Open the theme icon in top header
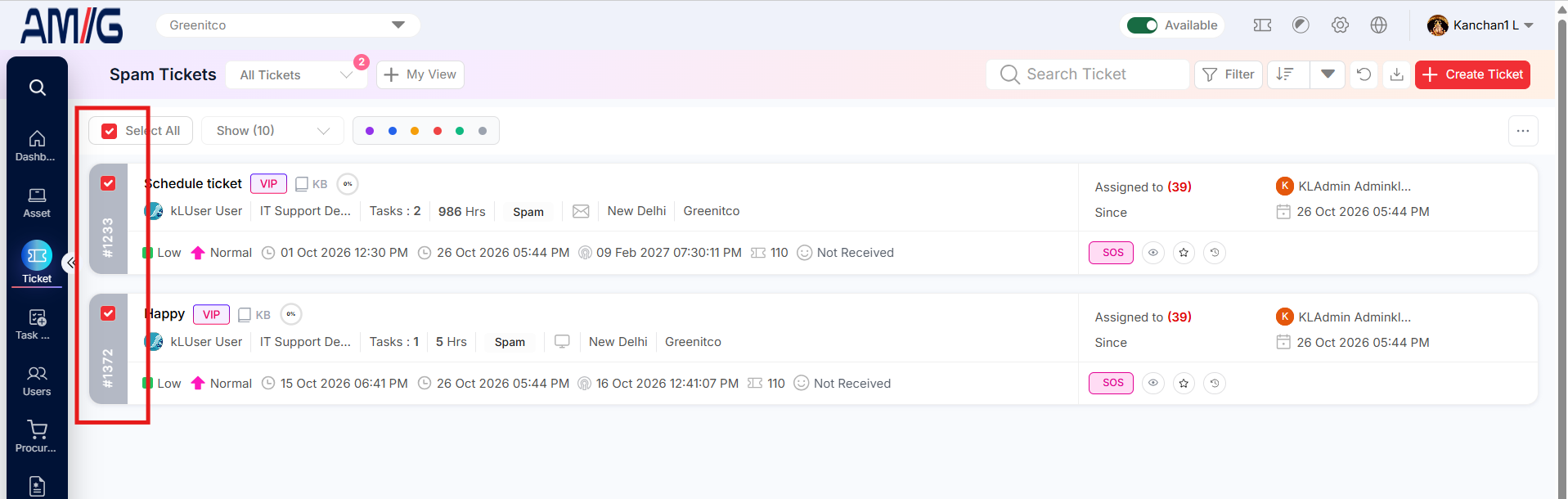The width and height of the screenshot is (1568, 499). (x=1301, y=25)
